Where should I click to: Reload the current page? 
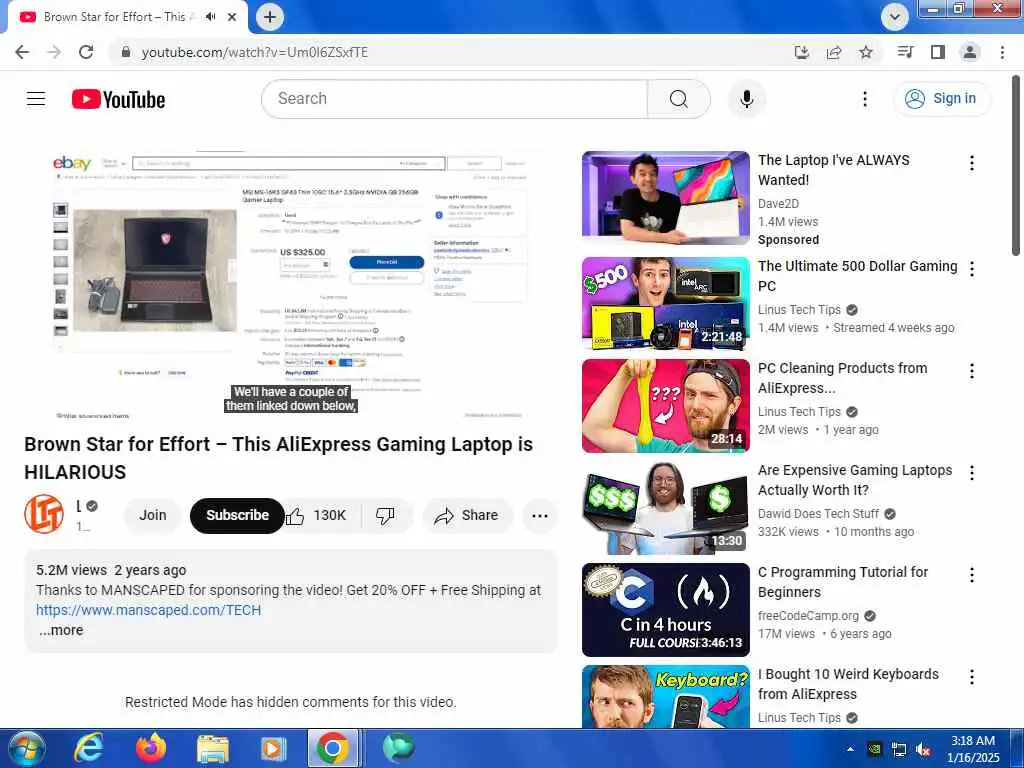click(x=86, y=52)
